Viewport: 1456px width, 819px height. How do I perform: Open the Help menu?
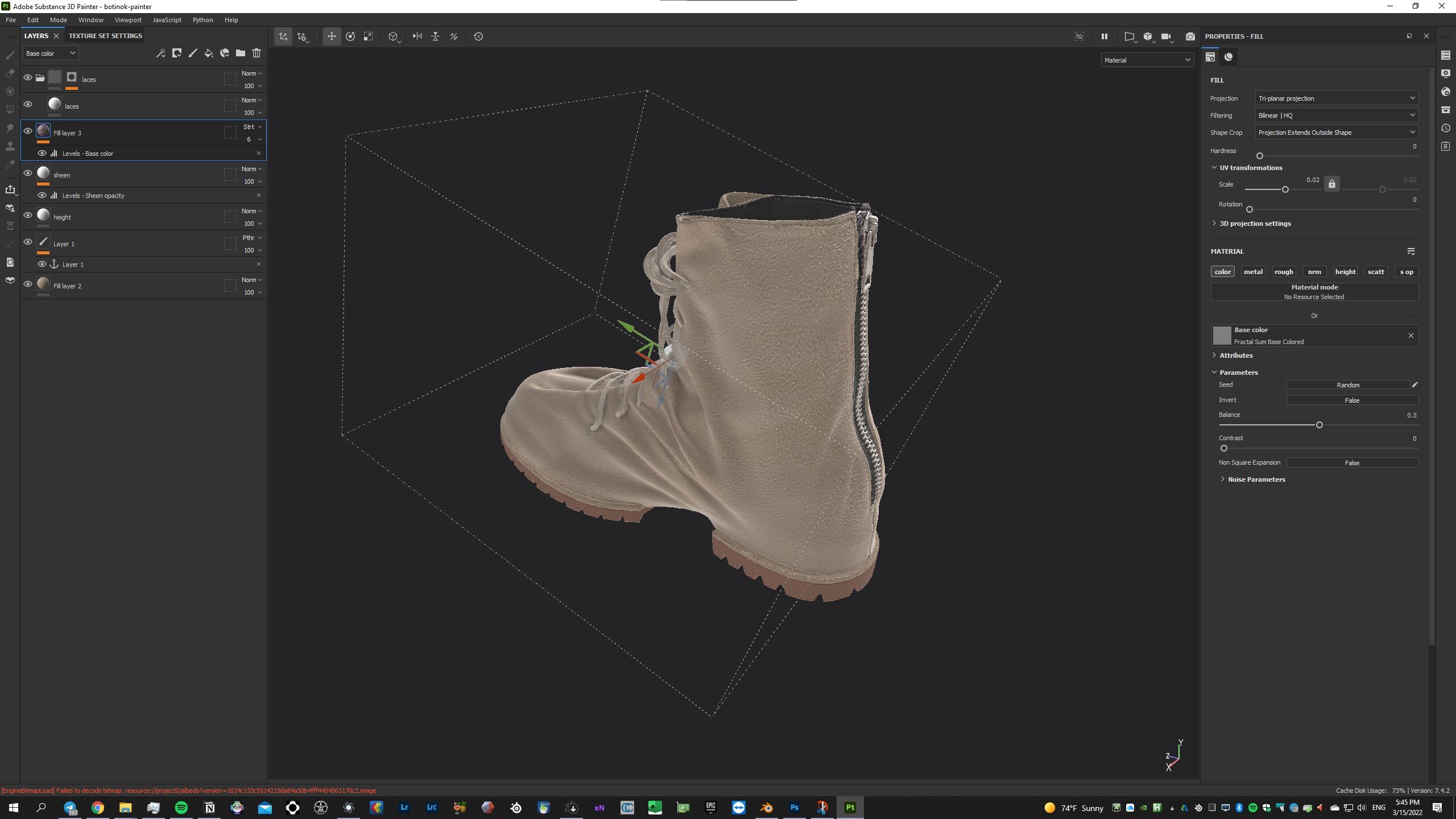click(231, 20)
